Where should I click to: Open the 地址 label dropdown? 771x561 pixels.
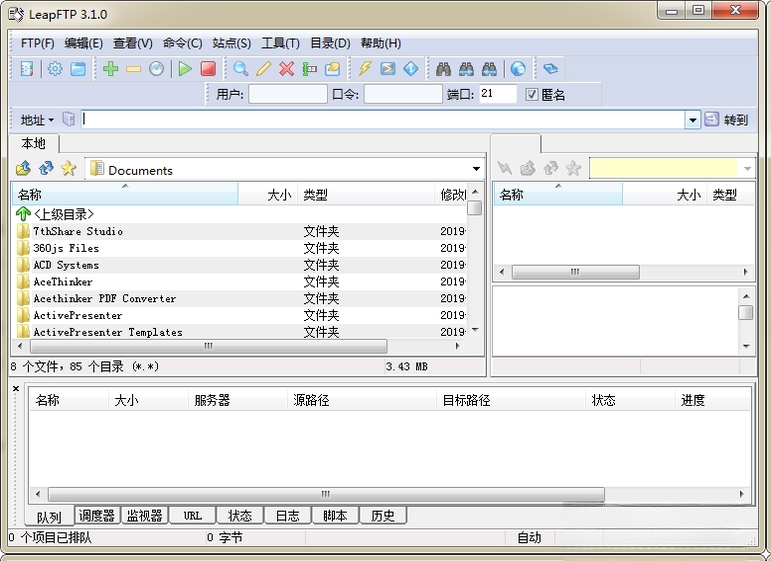[37, 120]
